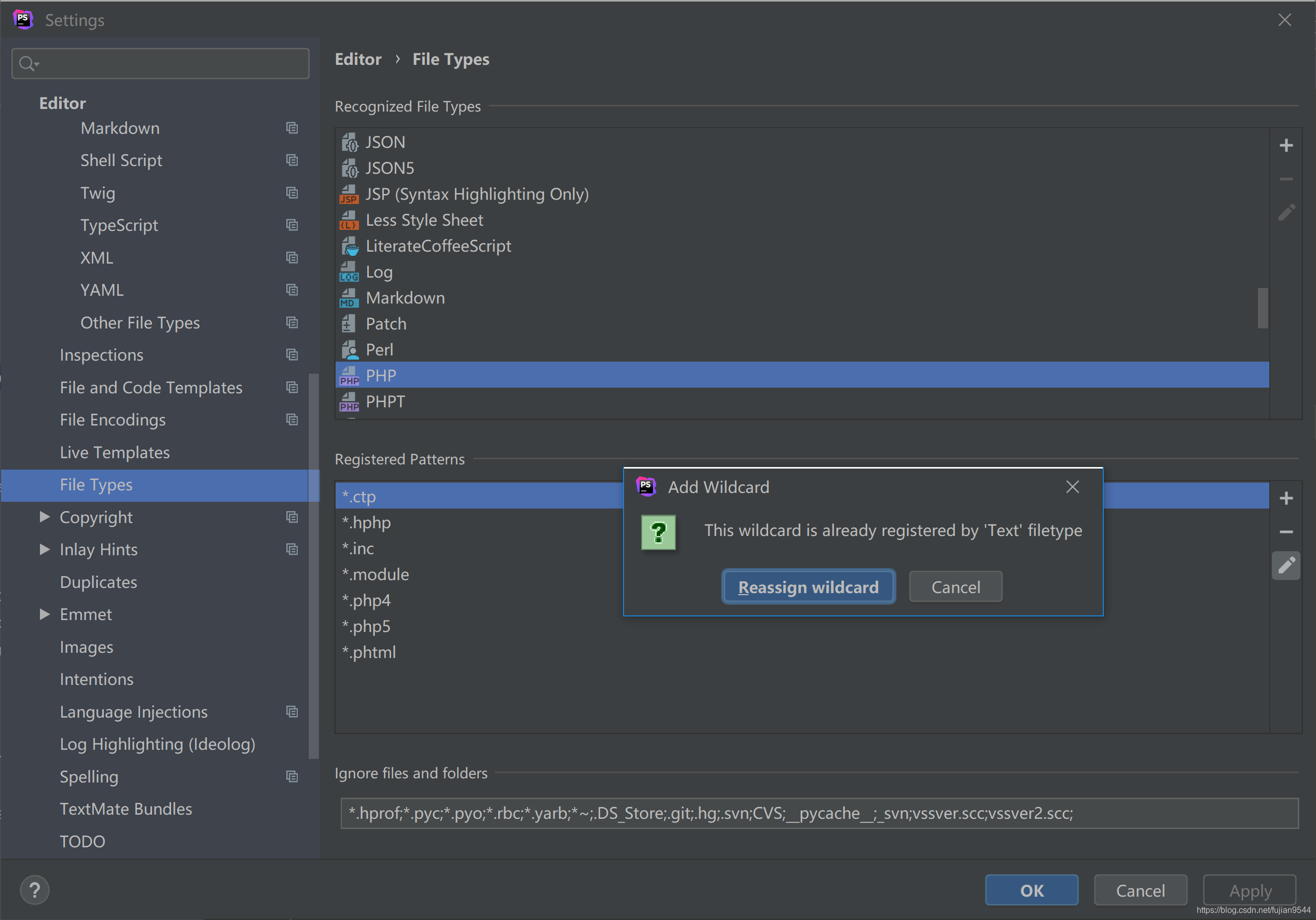Select the File Encodings settings item
1316x920 pixels.
[x=113, y=420]
